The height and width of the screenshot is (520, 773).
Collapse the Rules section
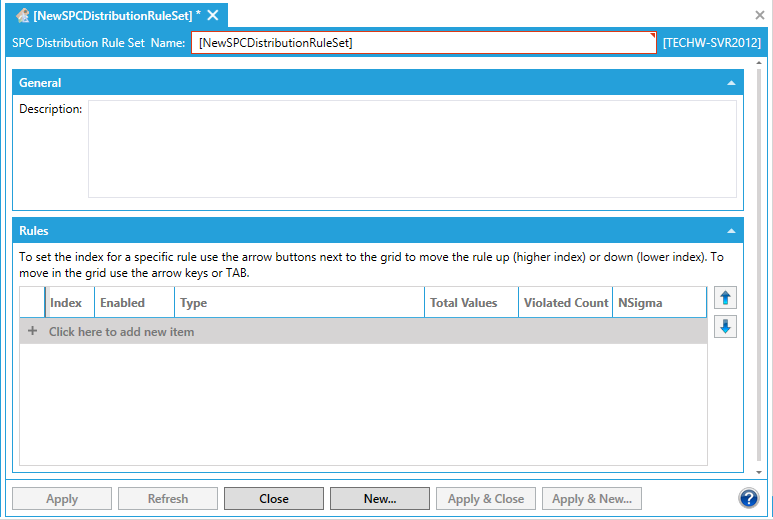pos(731,231)
